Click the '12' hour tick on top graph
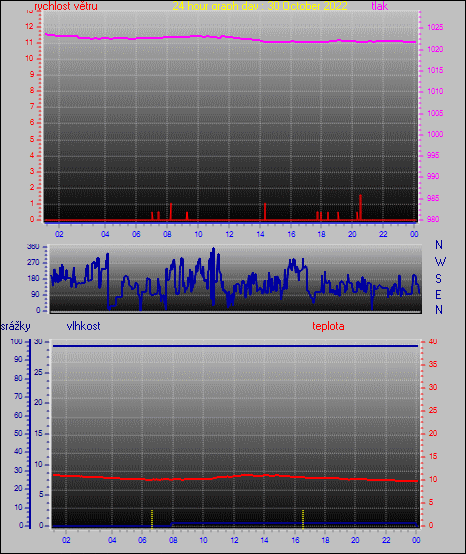 pyautogui.click(x=229, y=234)
